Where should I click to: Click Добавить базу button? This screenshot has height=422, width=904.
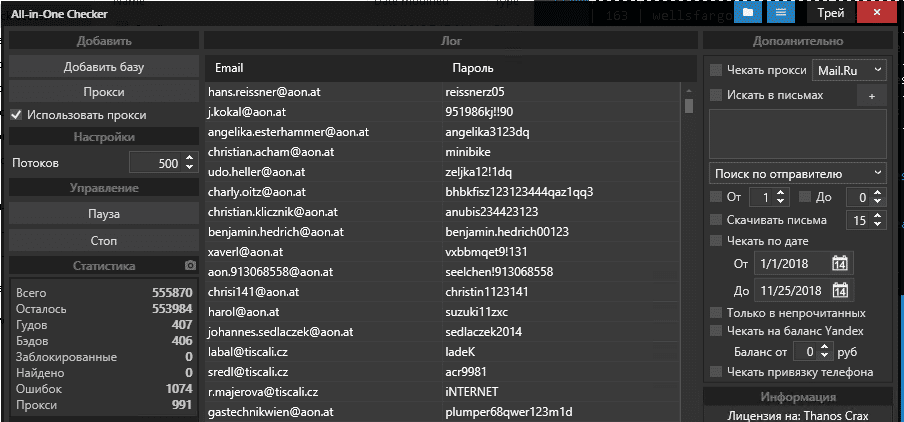(x=104, y=67)
